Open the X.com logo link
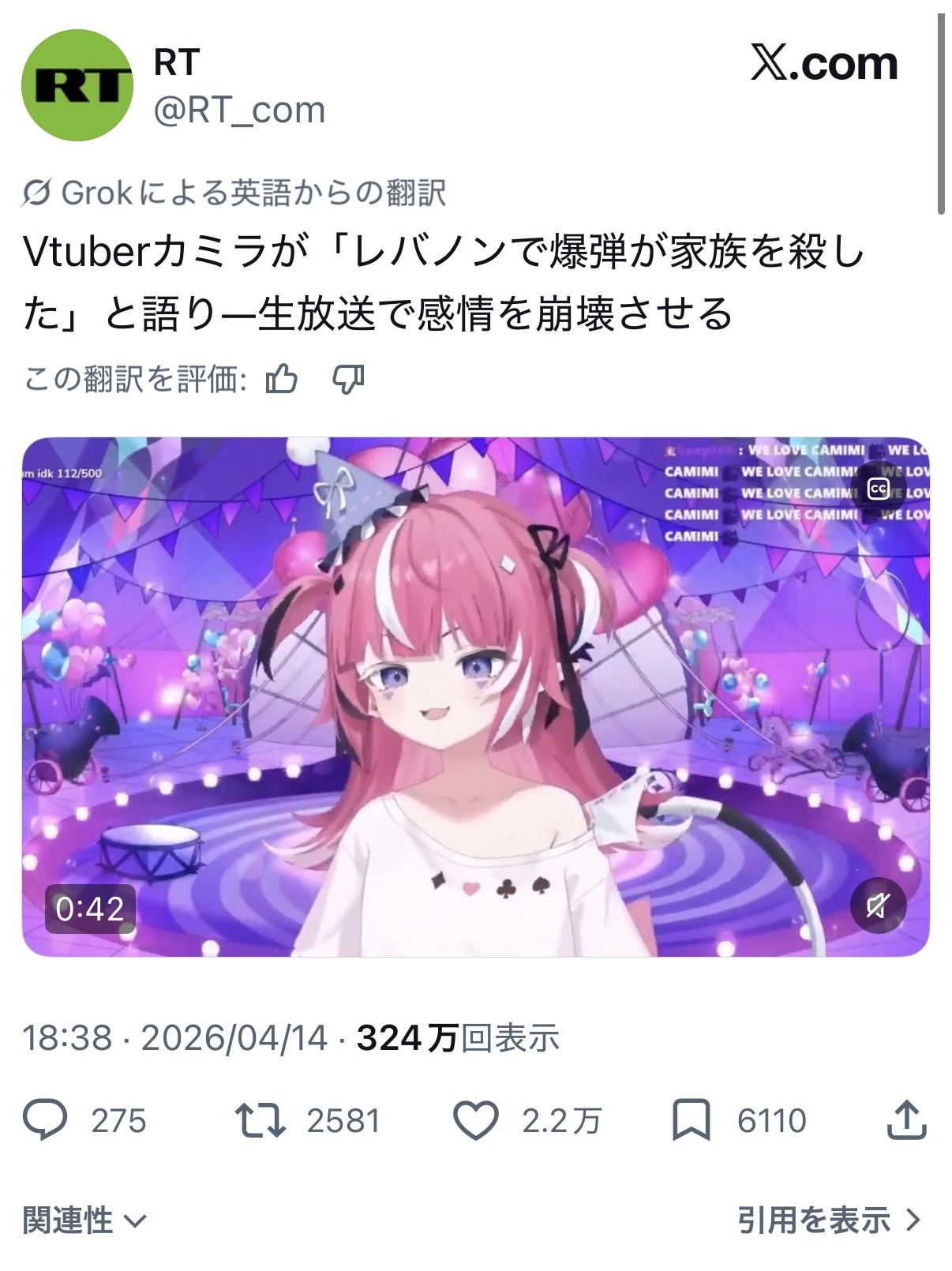This screenshot has height=1271, width=952. point(824,64)
